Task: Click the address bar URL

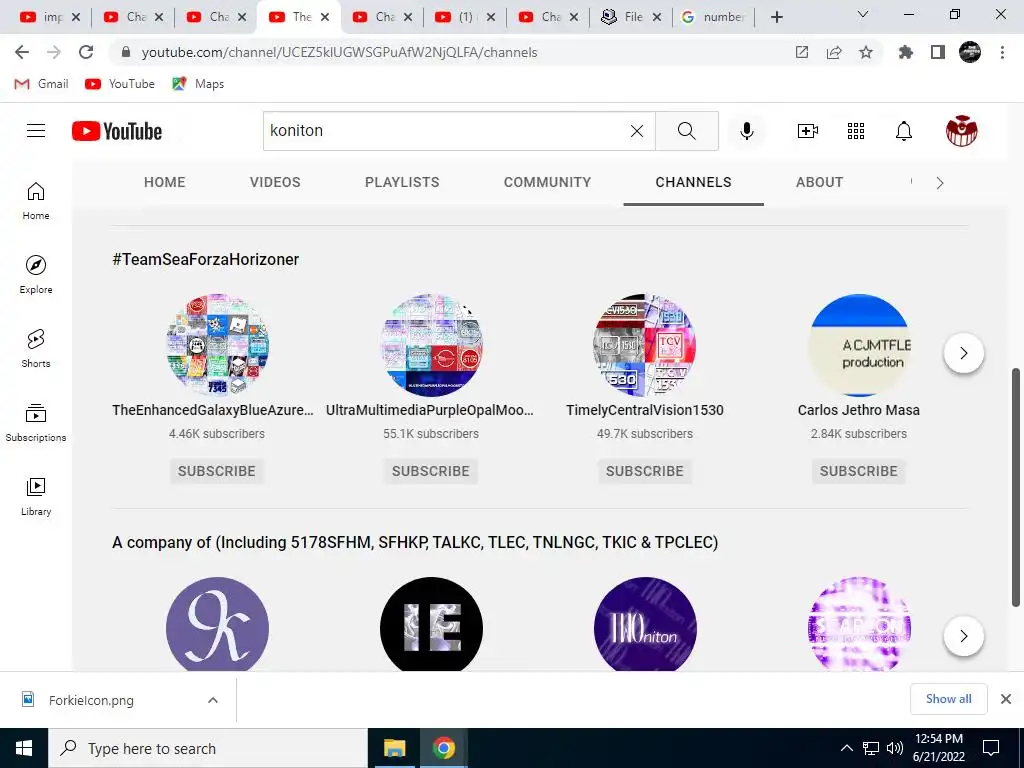Action: click(340, 52)
